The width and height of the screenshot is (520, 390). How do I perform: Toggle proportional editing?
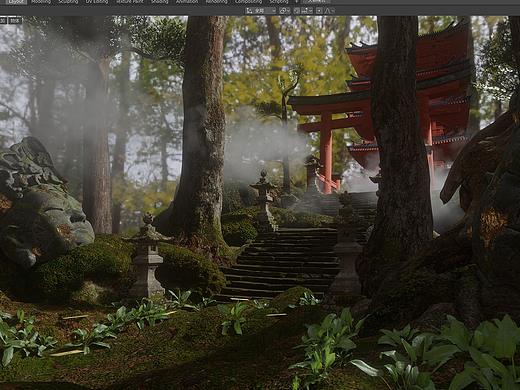pyautogui.click(x=319, y=11)
